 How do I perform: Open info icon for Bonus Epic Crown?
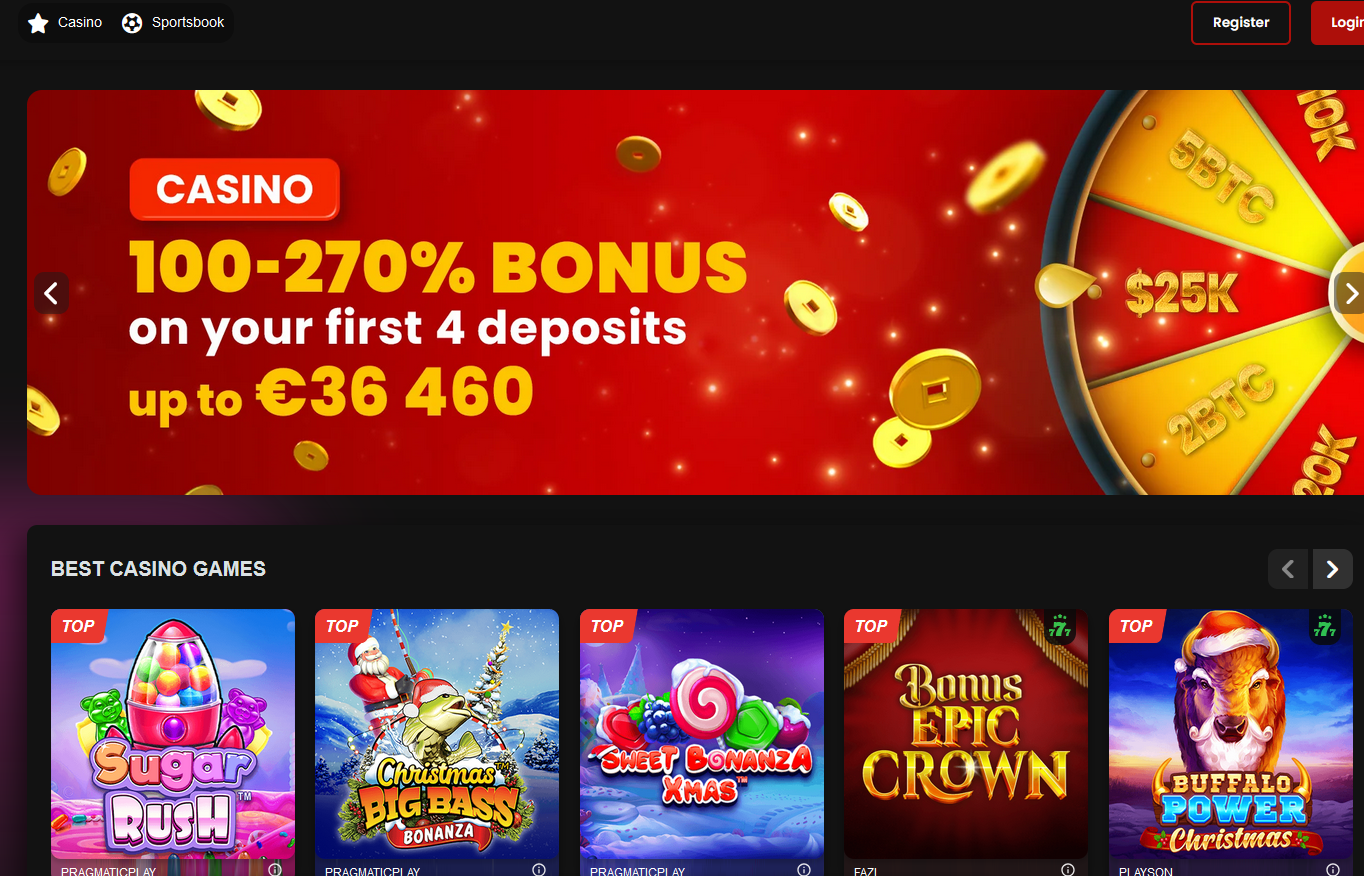(1067, 870)
